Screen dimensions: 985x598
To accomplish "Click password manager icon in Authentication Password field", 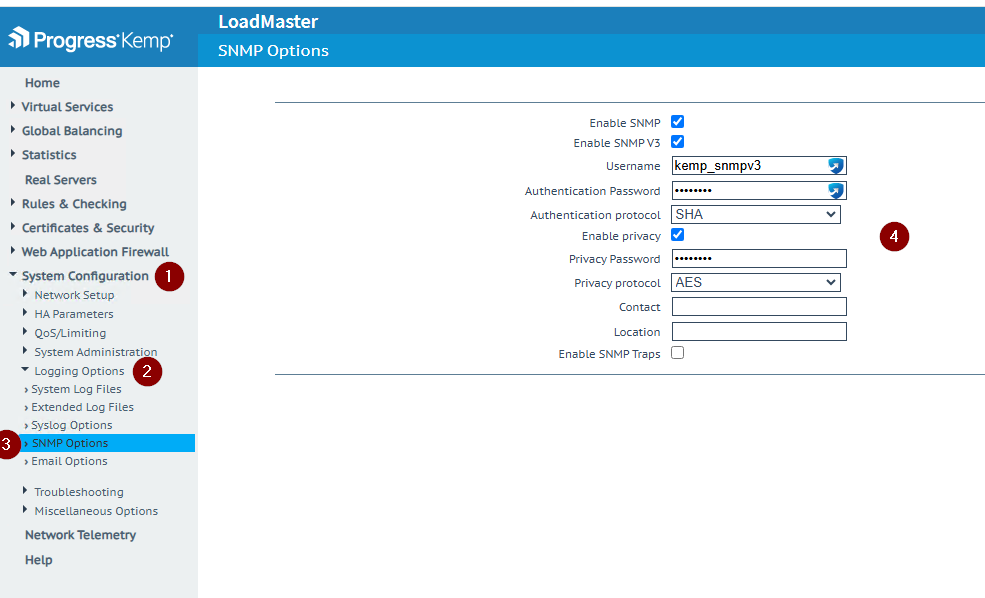I will (x=835, y=190).
